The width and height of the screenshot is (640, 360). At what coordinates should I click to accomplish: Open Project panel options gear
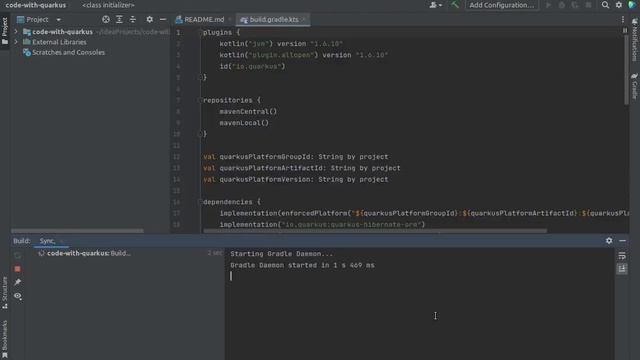tap(149, 20)
